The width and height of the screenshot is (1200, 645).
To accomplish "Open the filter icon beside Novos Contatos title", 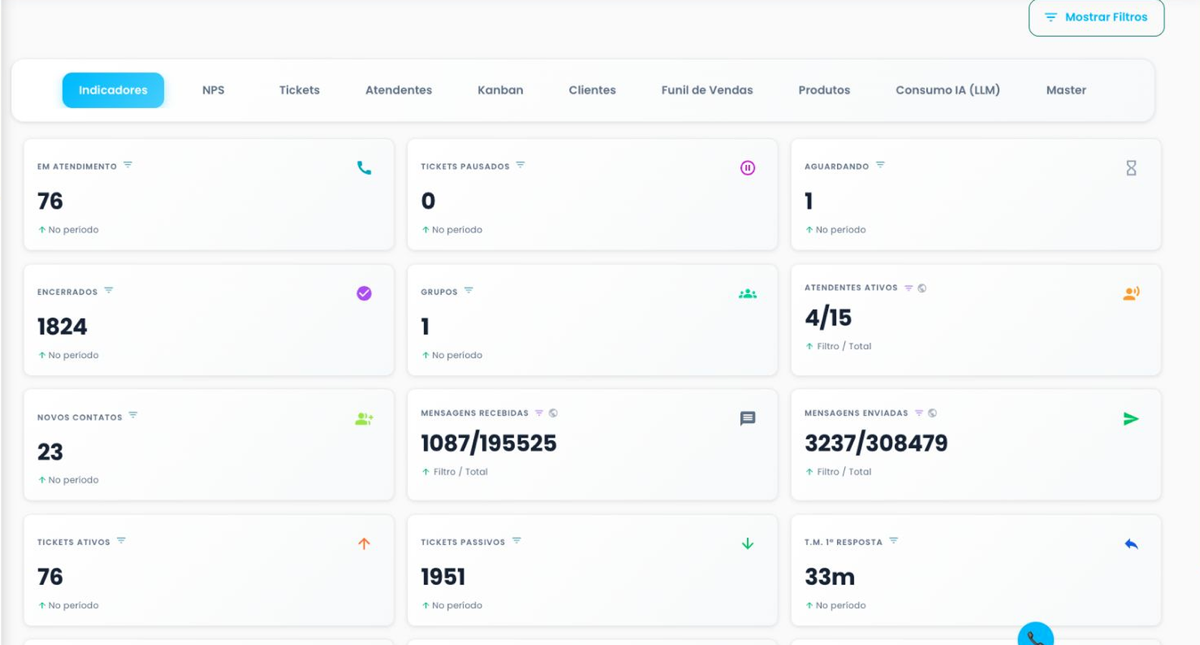I will click(x=133, y=416).
